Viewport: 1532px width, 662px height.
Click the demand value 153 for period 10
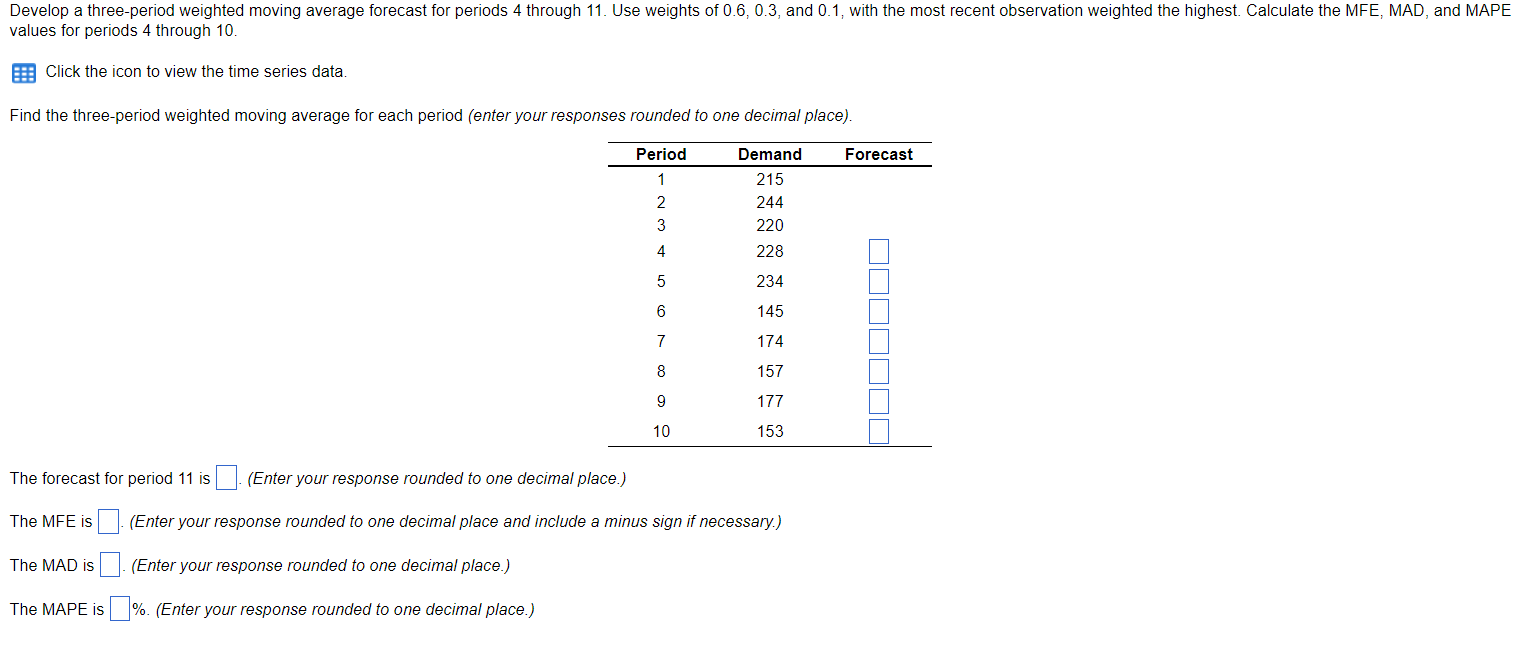(770, 431)
